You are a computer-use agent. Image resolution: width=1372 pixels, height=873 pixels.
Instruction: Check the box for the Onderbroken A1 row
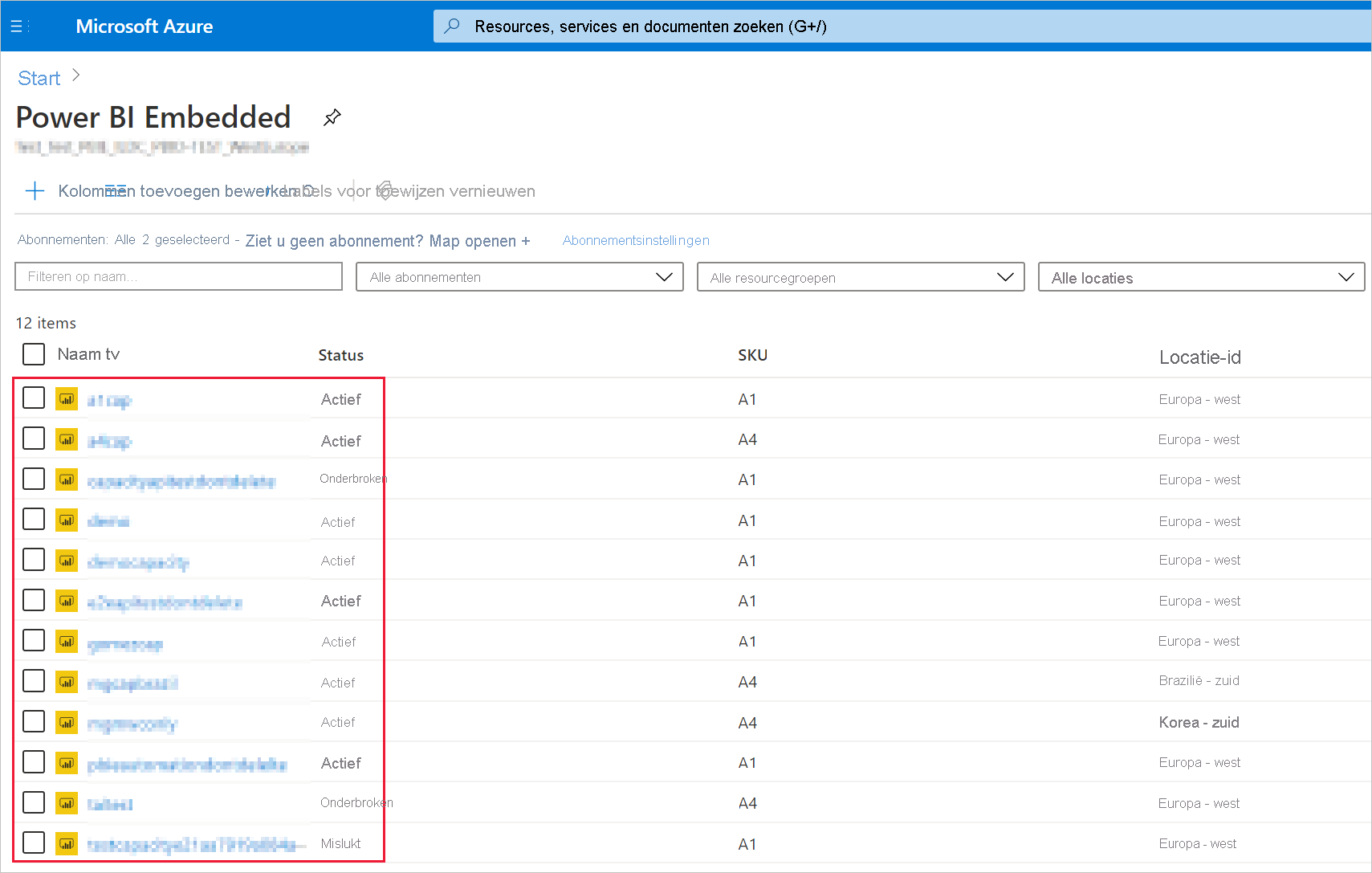point(34,479)
